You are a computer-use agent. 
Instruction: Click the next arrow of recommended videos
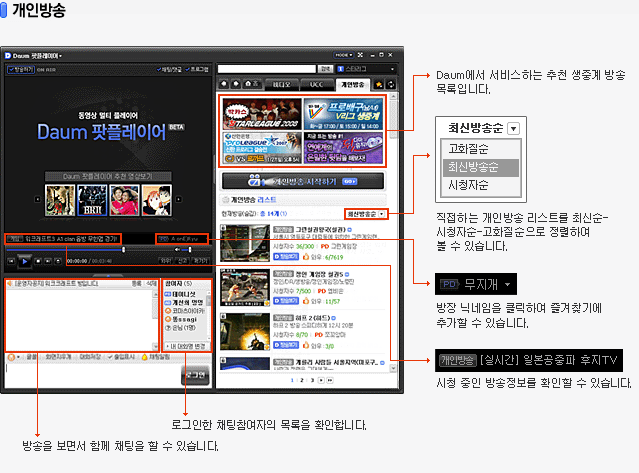click(x=178, y=199)
